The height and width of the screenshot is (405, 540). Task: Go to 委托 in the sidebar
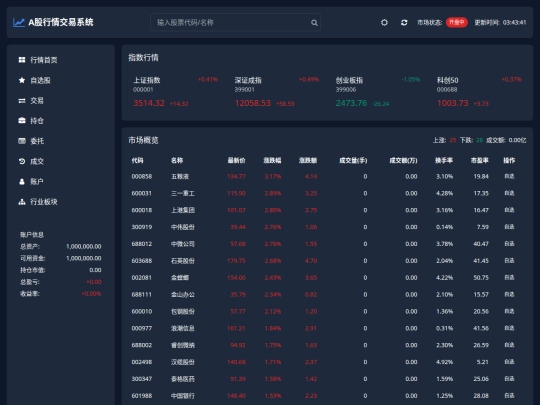tap(61, 141)
